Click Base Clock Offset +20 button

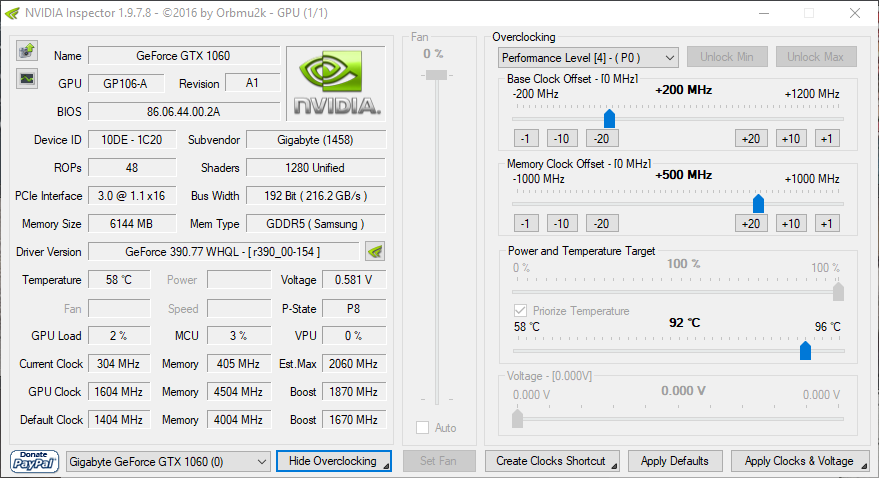751,138
